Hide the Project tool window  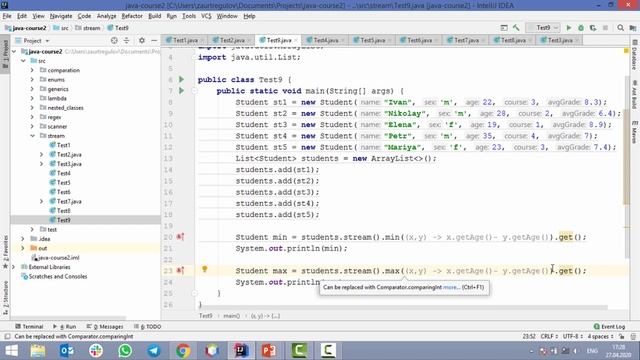tap(154, 40)
